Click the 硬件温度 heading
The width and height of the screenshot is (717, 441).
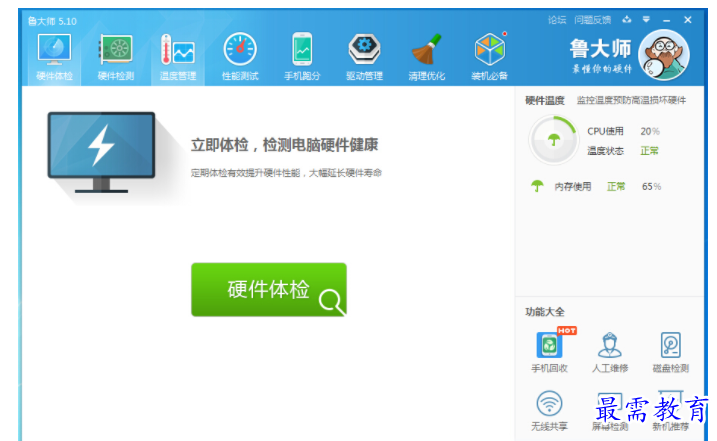[x=545, y=101]
